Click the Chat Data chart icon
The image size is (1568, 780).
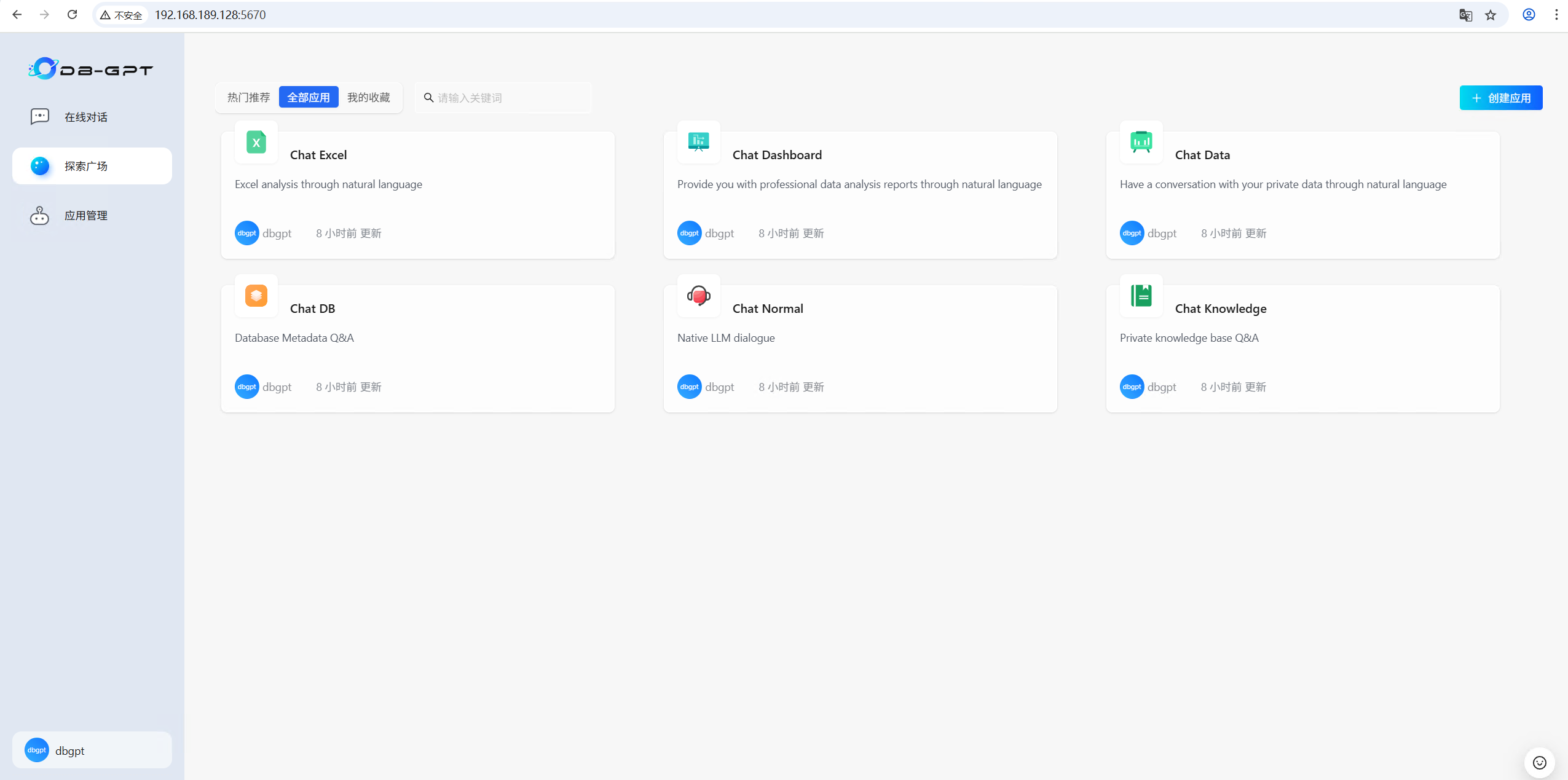(x=1141, y=143)
